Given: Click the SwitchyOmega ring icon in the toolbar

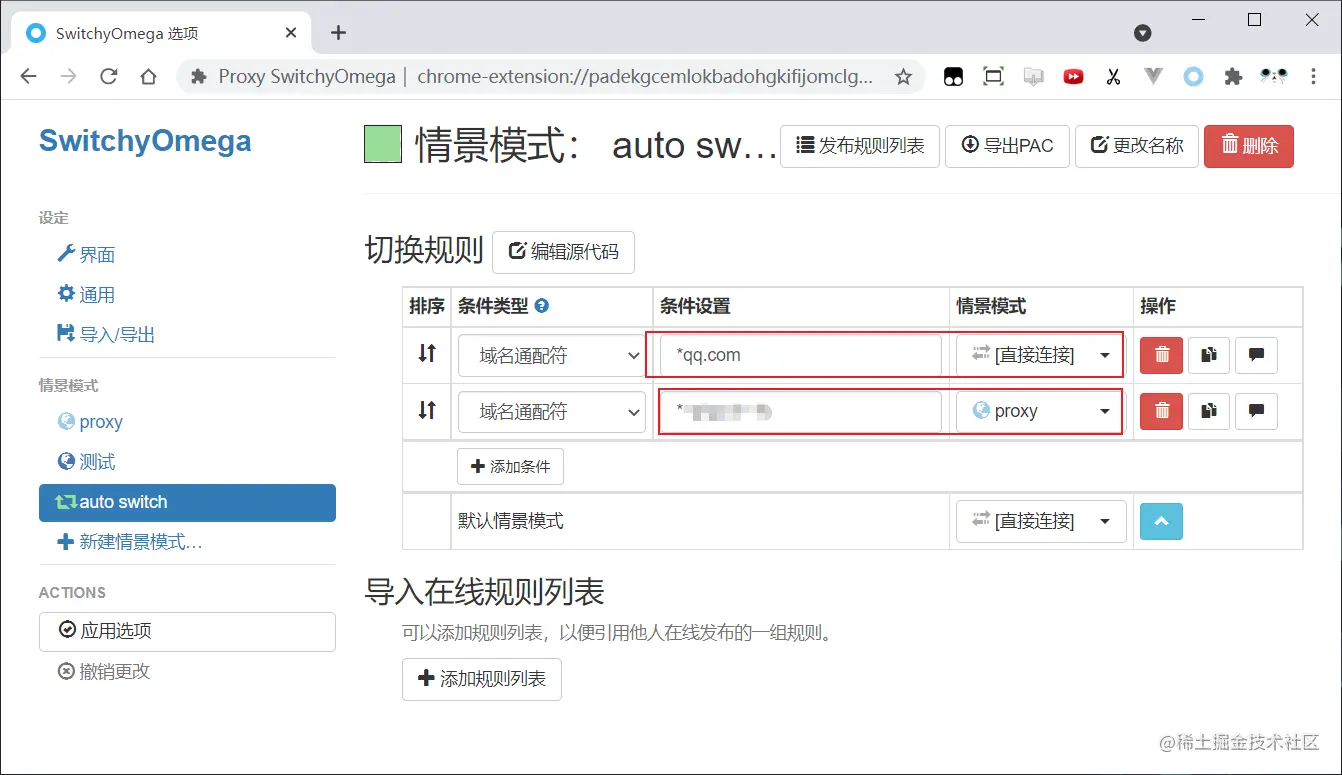Looking at the screenshot, I should [1193, 77].
